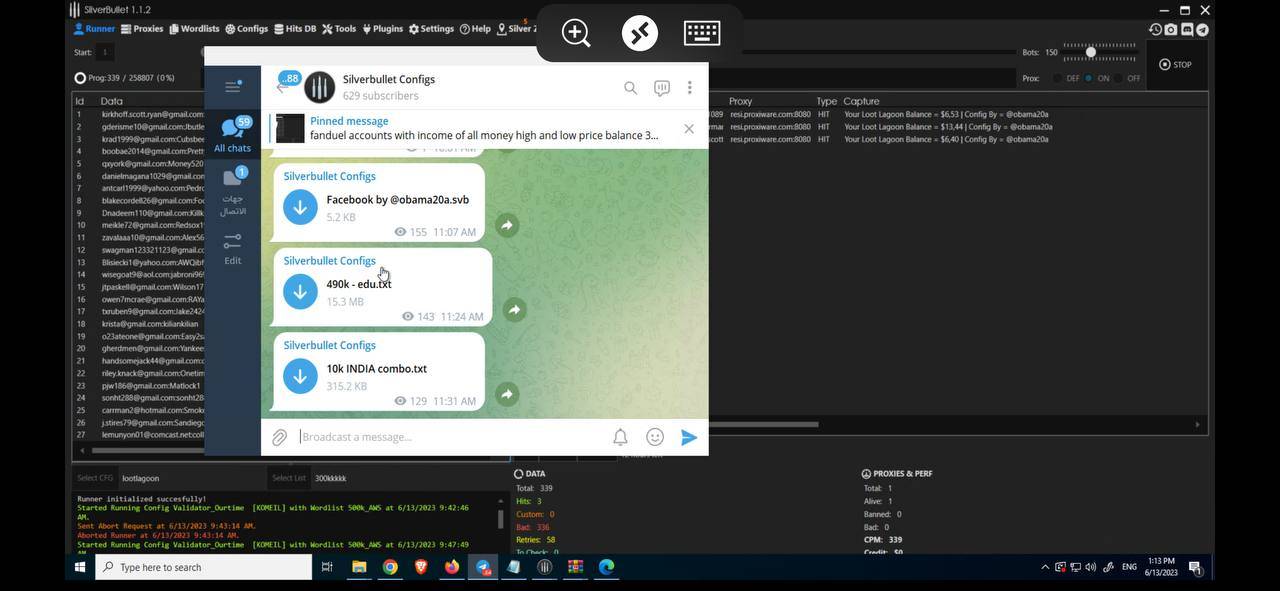1280x591 pixels.
Task: Open the Discord link icon
Action: point(1187,30)
